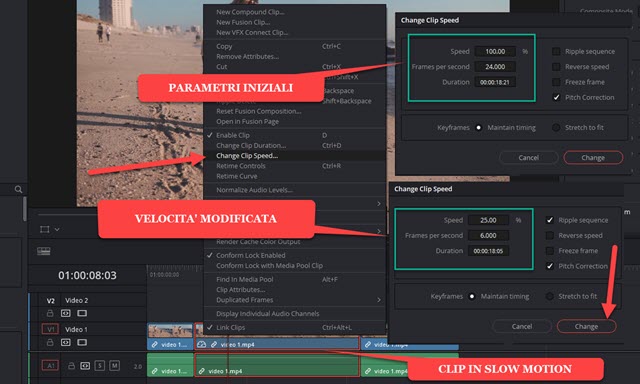Lock the A1 audio track
The height and width of the screenshot is (384, 640).
coord(71,366)
